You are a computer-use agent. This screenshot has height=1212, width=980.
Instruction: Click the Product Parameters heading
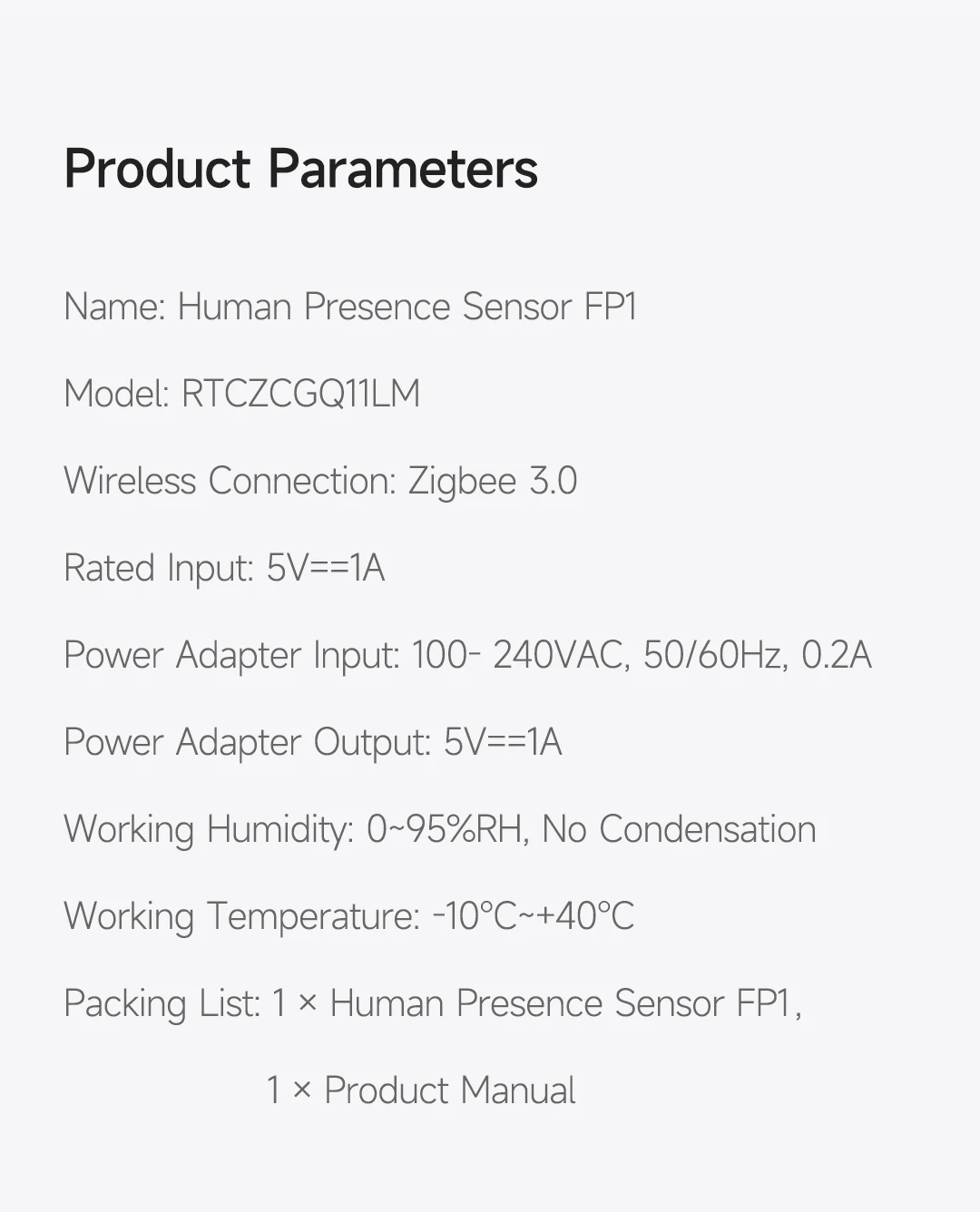[x=300, y=169]
